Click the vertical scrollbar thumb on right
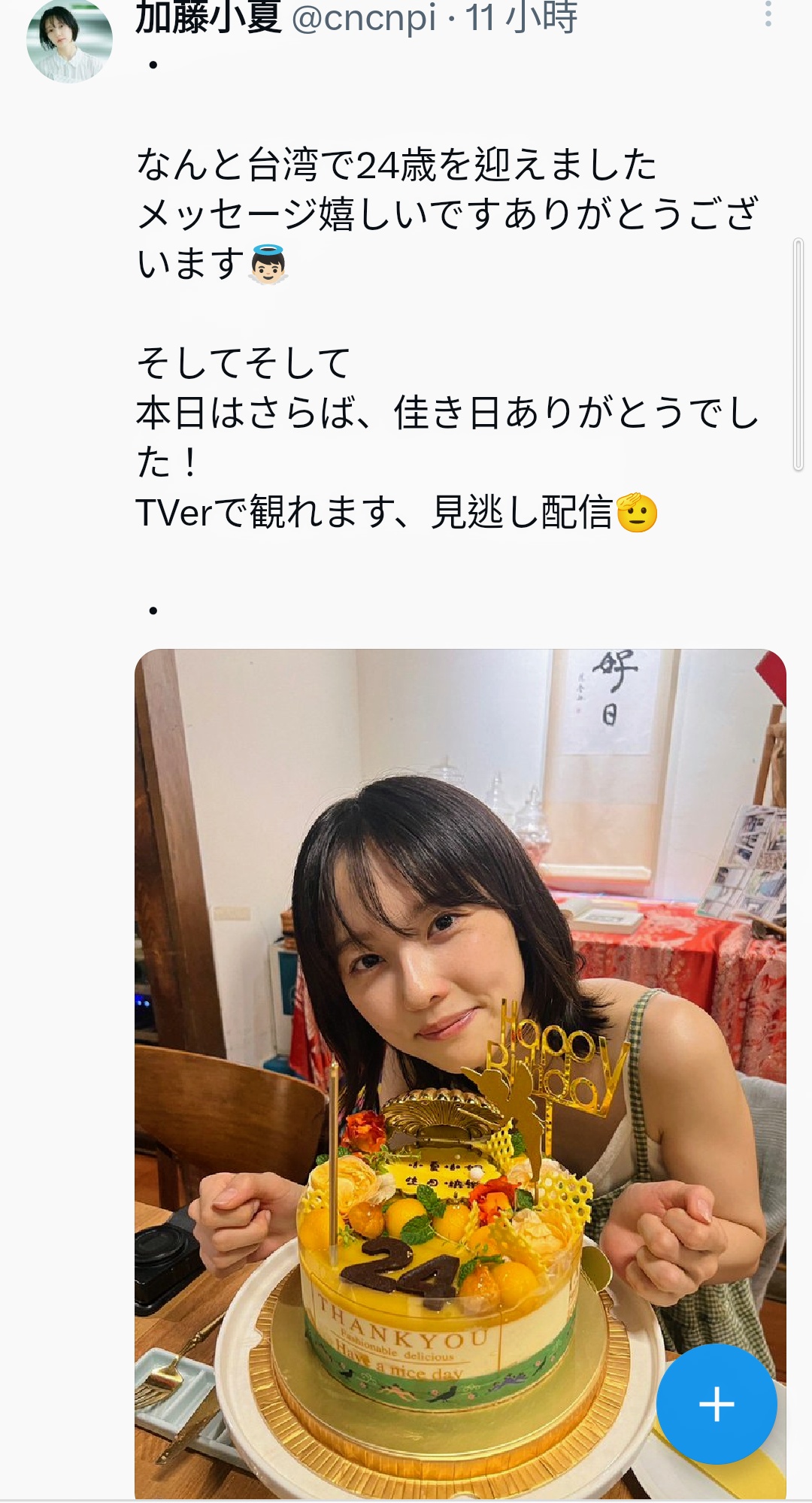The width and height of the screenshot is (812, 1503). pyautogui.click(x=798, y=355)
